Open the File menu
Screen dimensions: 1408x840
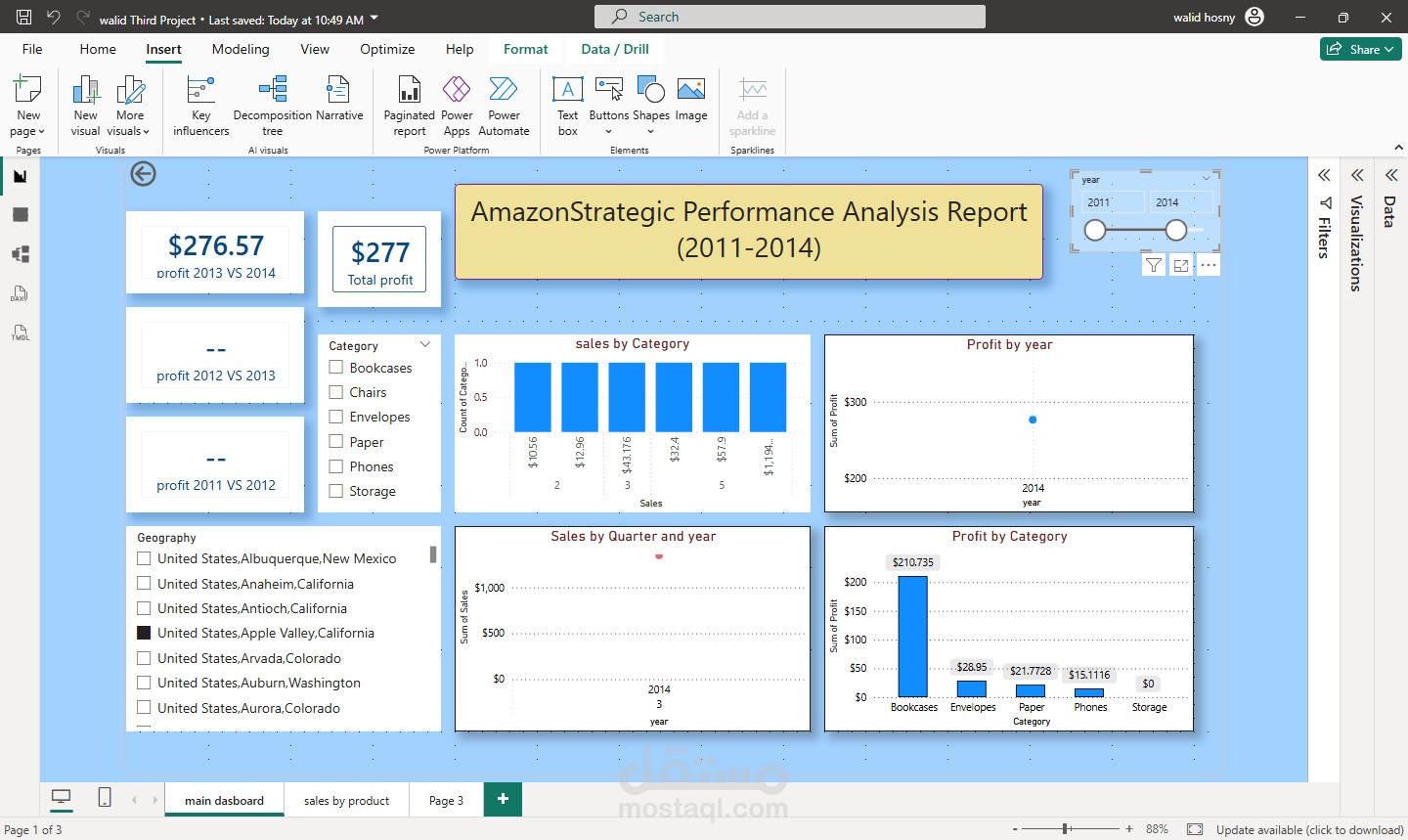pos(32,49)
